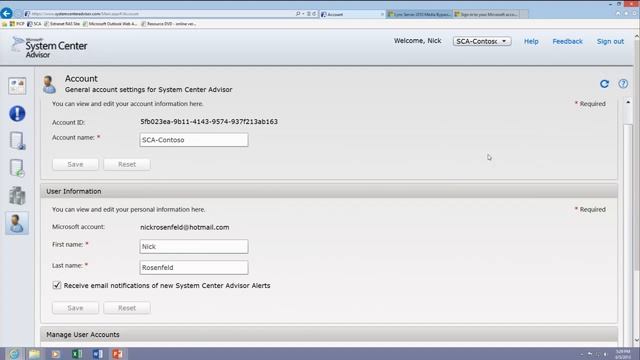
Task: Click Save below the email notifications checkbox
Action: 75,308
